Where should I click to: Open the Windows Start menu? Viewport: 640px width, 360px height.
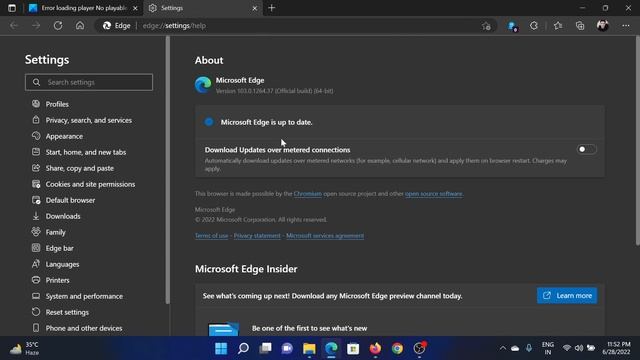[221, 349]
